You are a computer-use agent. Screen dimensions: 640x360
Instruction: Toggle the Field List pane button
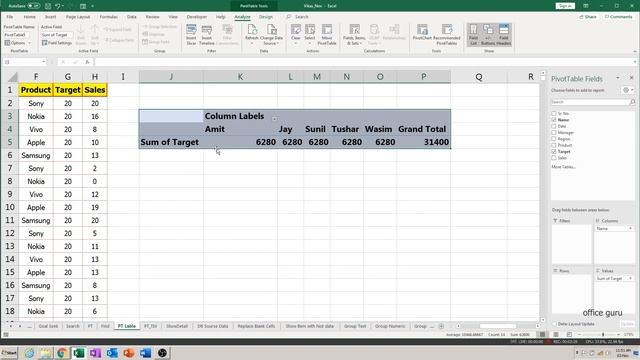coord(473,34)
